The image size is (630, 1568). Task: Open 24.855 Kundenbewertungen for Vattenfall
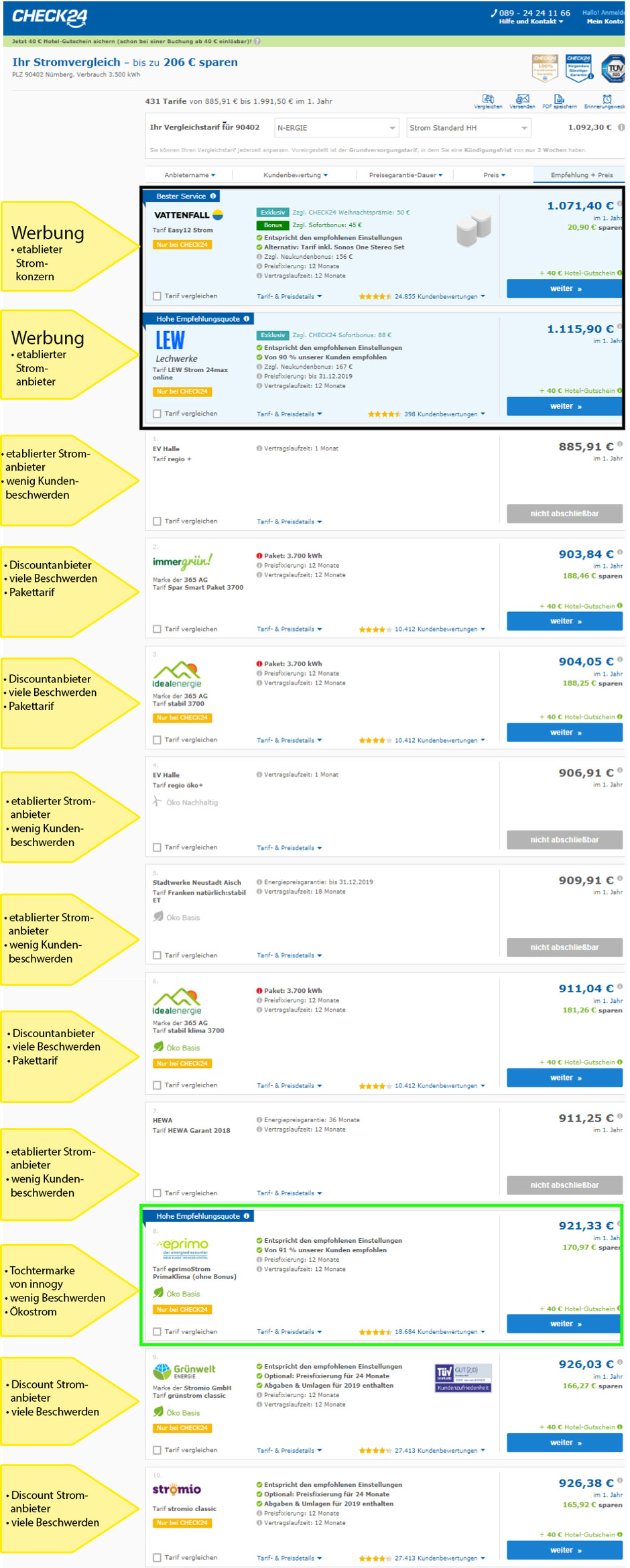tap(439, 296)
